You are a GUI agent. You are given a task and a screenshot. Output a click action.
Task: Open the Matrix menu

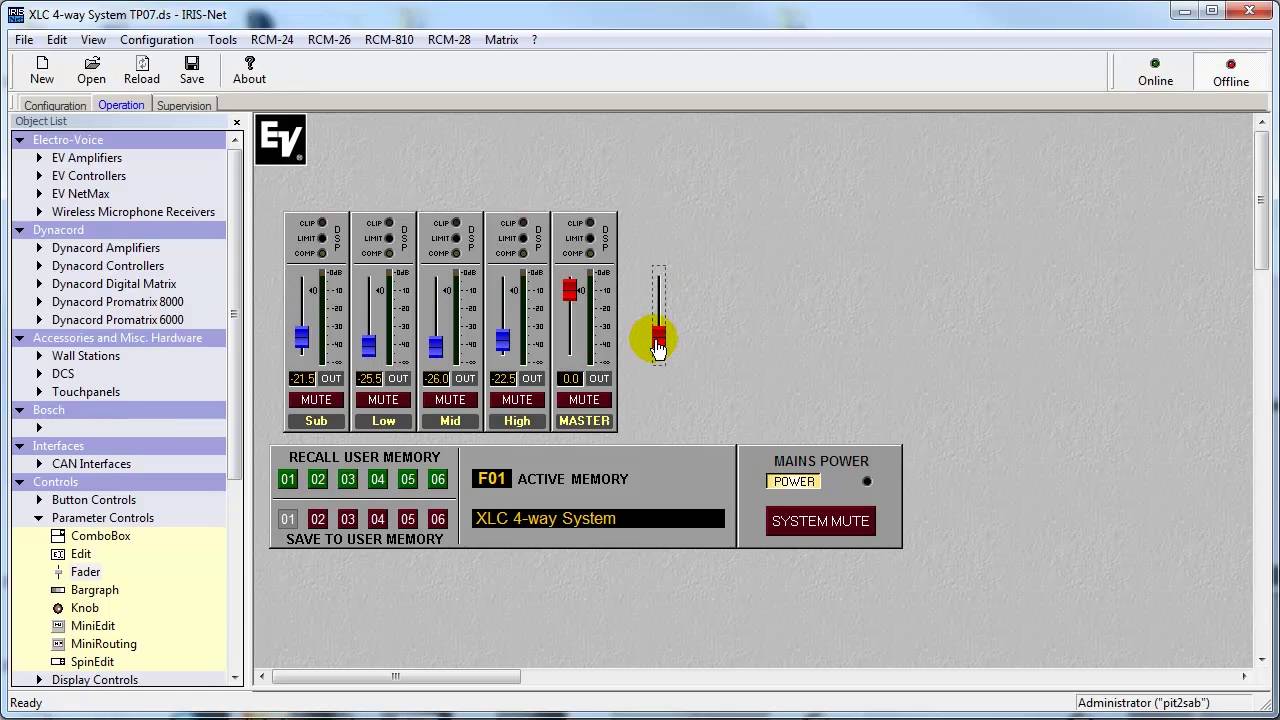click(x=501, y=40)
